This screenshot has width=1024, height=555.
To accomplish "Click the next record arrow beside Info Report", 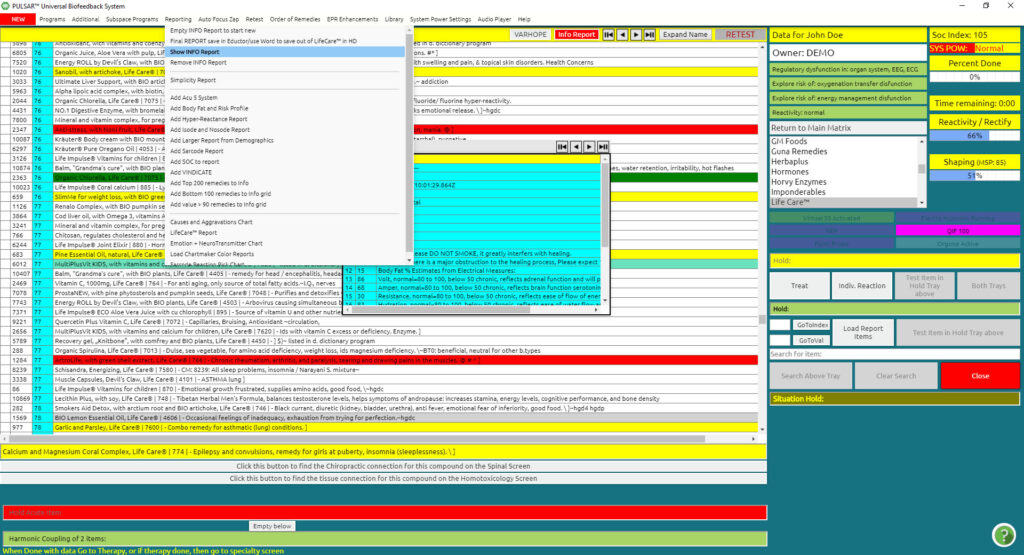I will 637,35.
